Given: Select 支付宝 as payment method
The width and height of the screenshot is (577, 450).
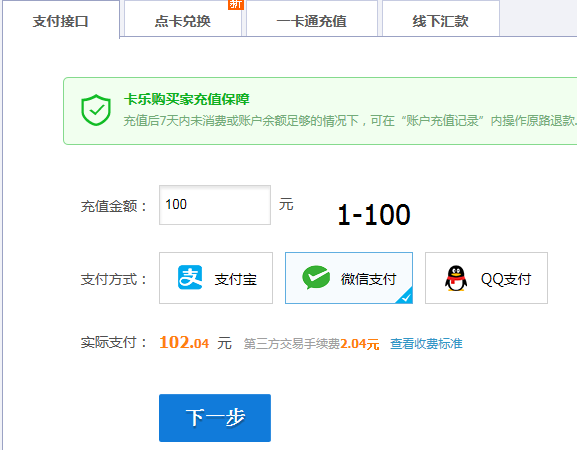Looking at the screenshot, I should point(216,278).
